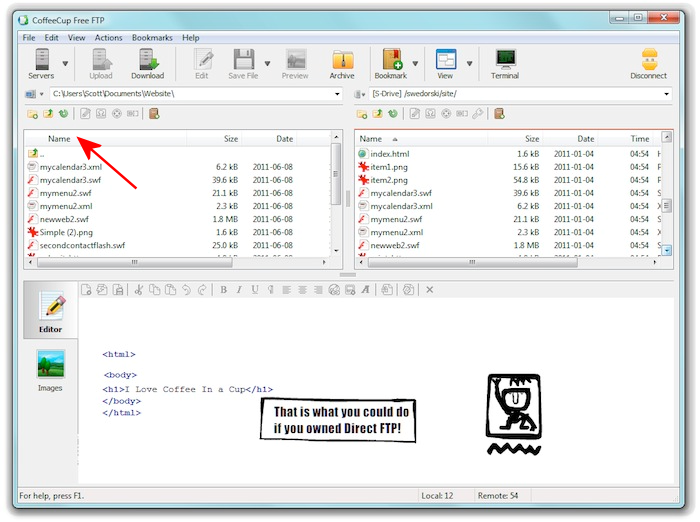Toggle underline formatting in editor toolbar
Image resolution: width=700 pixels, height=522 pixels.
255,290
